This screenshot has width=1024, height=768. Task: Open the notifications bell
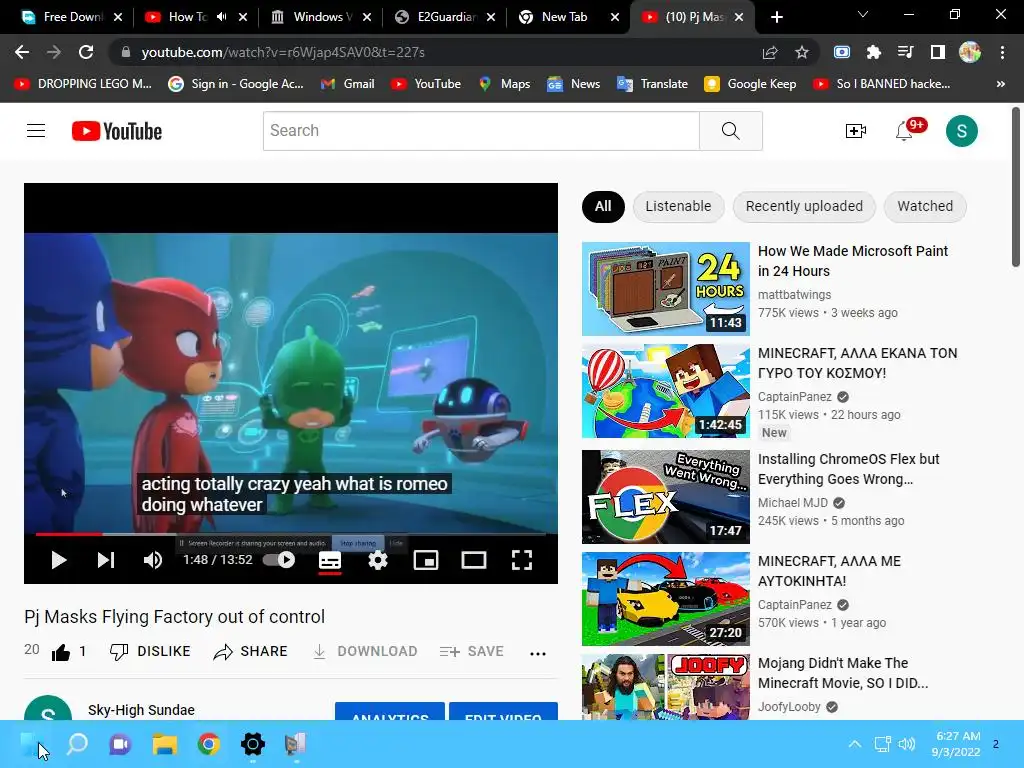pos(904,131)
